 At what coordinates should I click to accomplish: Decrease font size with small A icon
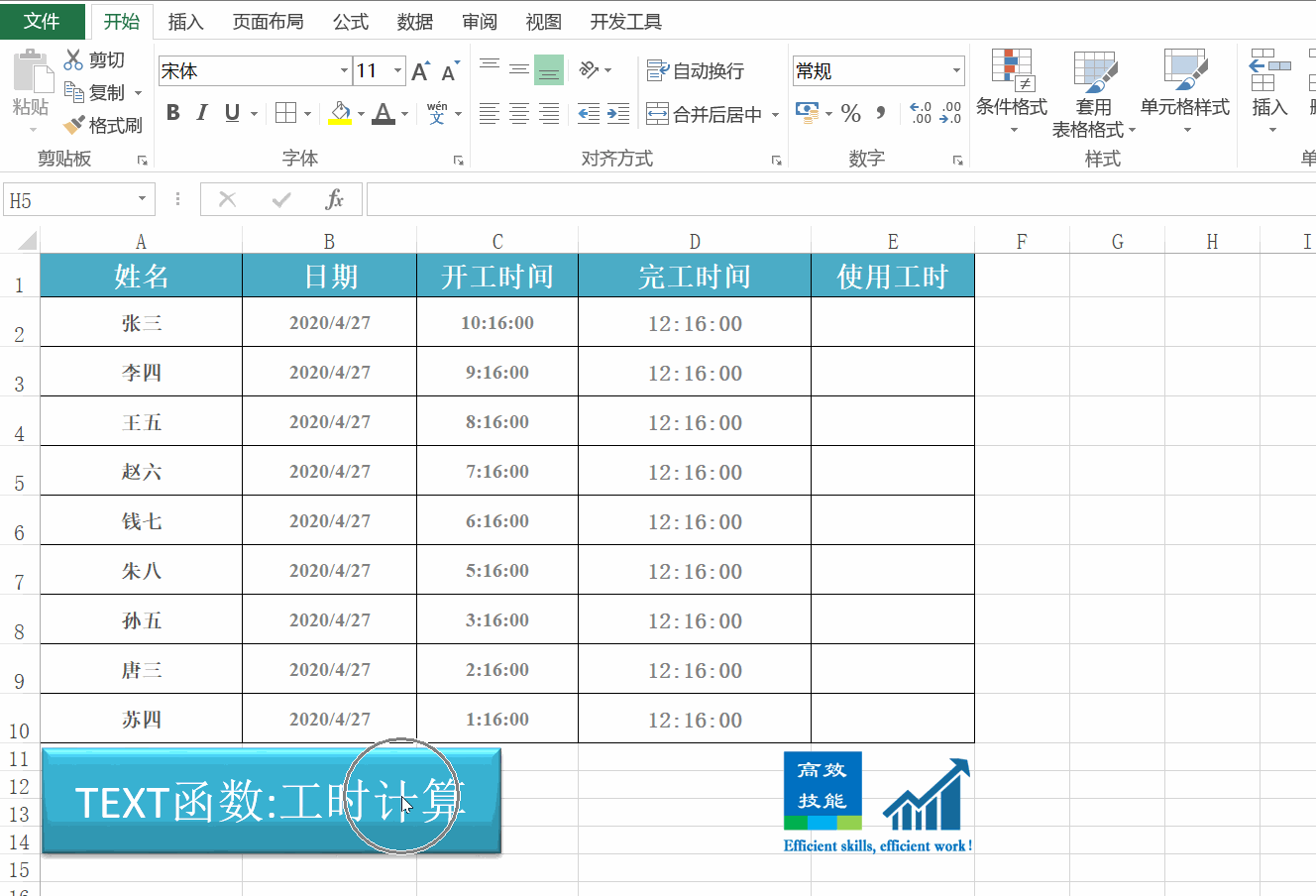click(450, 71)
